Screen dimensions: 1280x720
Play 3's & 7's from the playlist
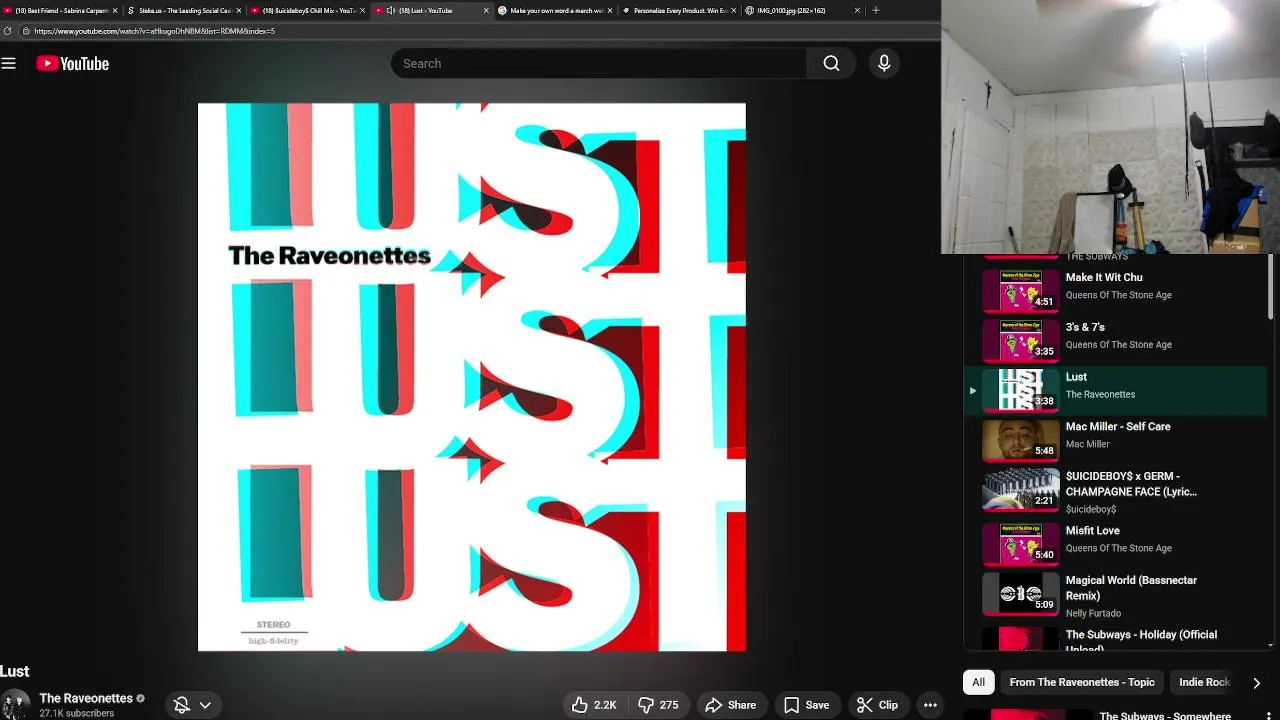(x=1020, y=340)
